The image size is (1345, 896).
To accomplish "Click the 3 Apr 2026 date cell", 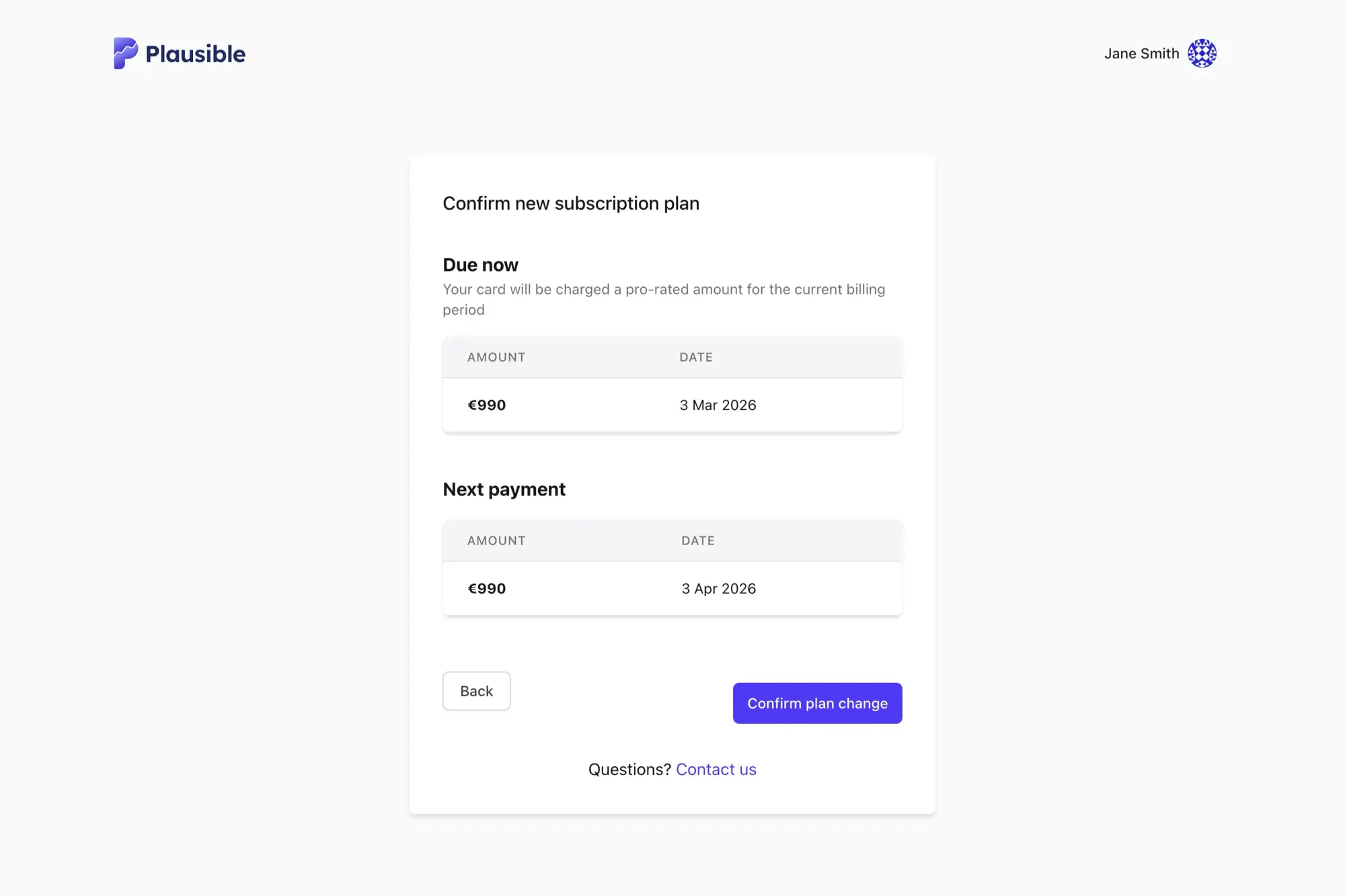I will pos(718,588).
